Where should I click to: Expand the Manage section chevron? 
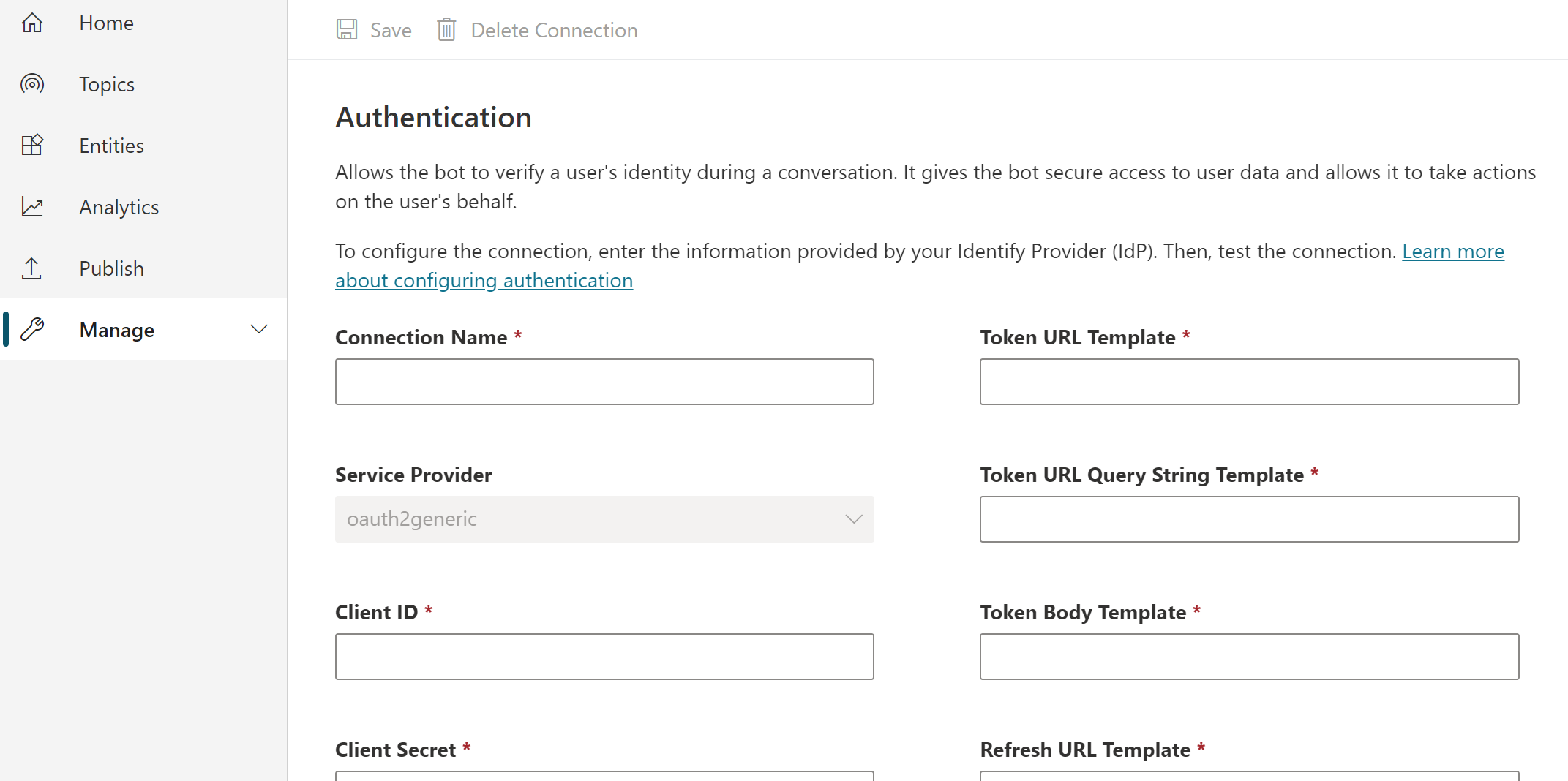(x=259, y=330)
